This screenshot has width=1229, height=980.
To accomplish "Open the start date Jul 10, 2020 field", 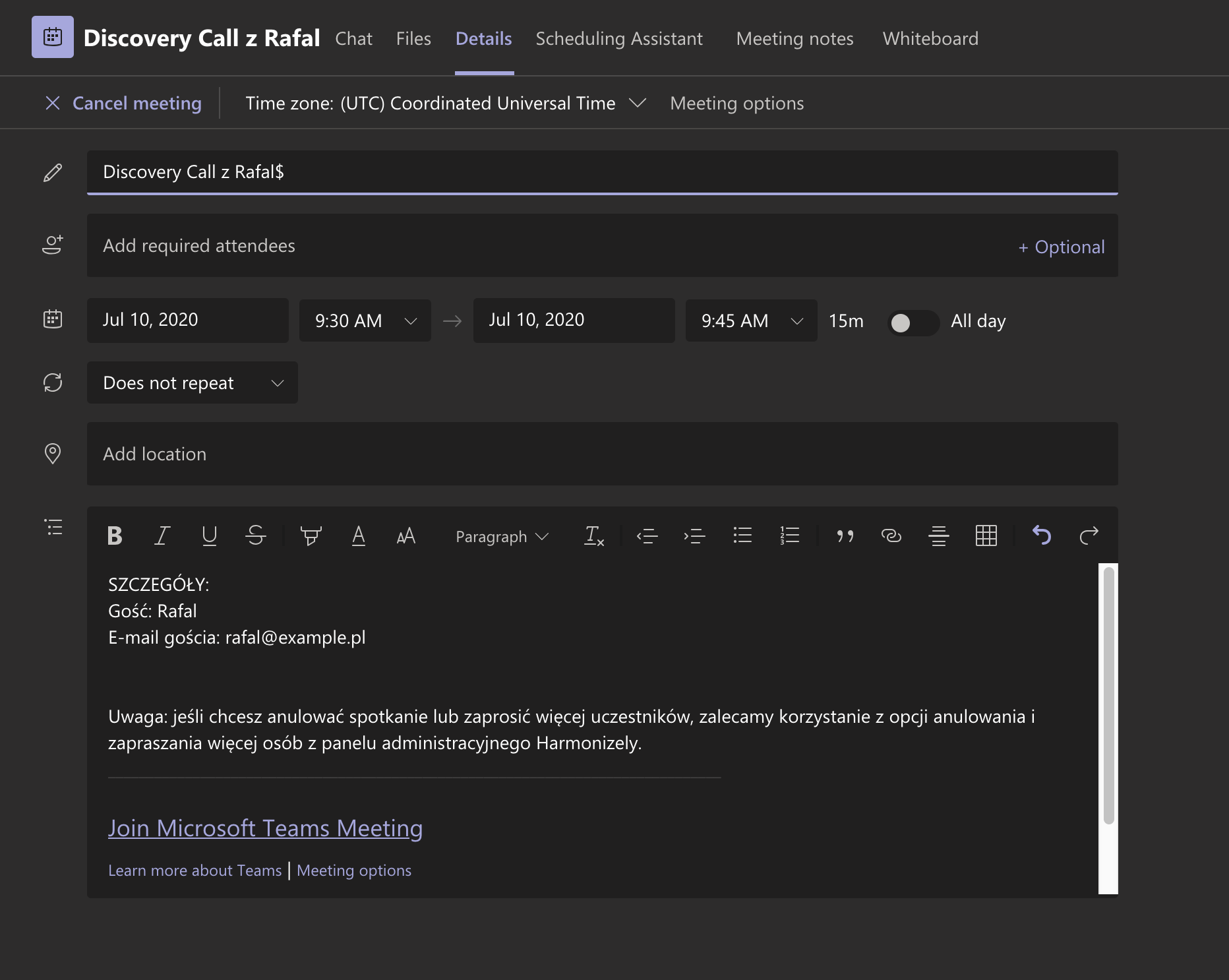I will [188, 320].
